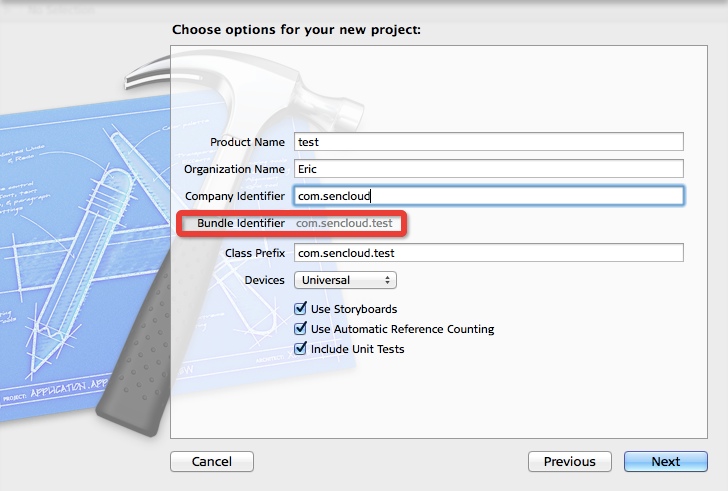Click the Class Prefix text field
The width and height of the screenshot is (728, 491).
tap(488, 253)
